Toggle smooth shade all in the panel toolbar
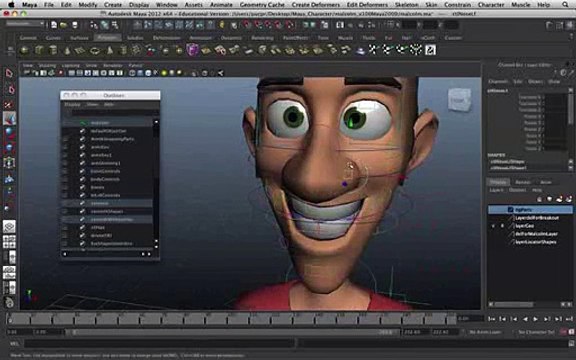 click(x=140, y=73)
